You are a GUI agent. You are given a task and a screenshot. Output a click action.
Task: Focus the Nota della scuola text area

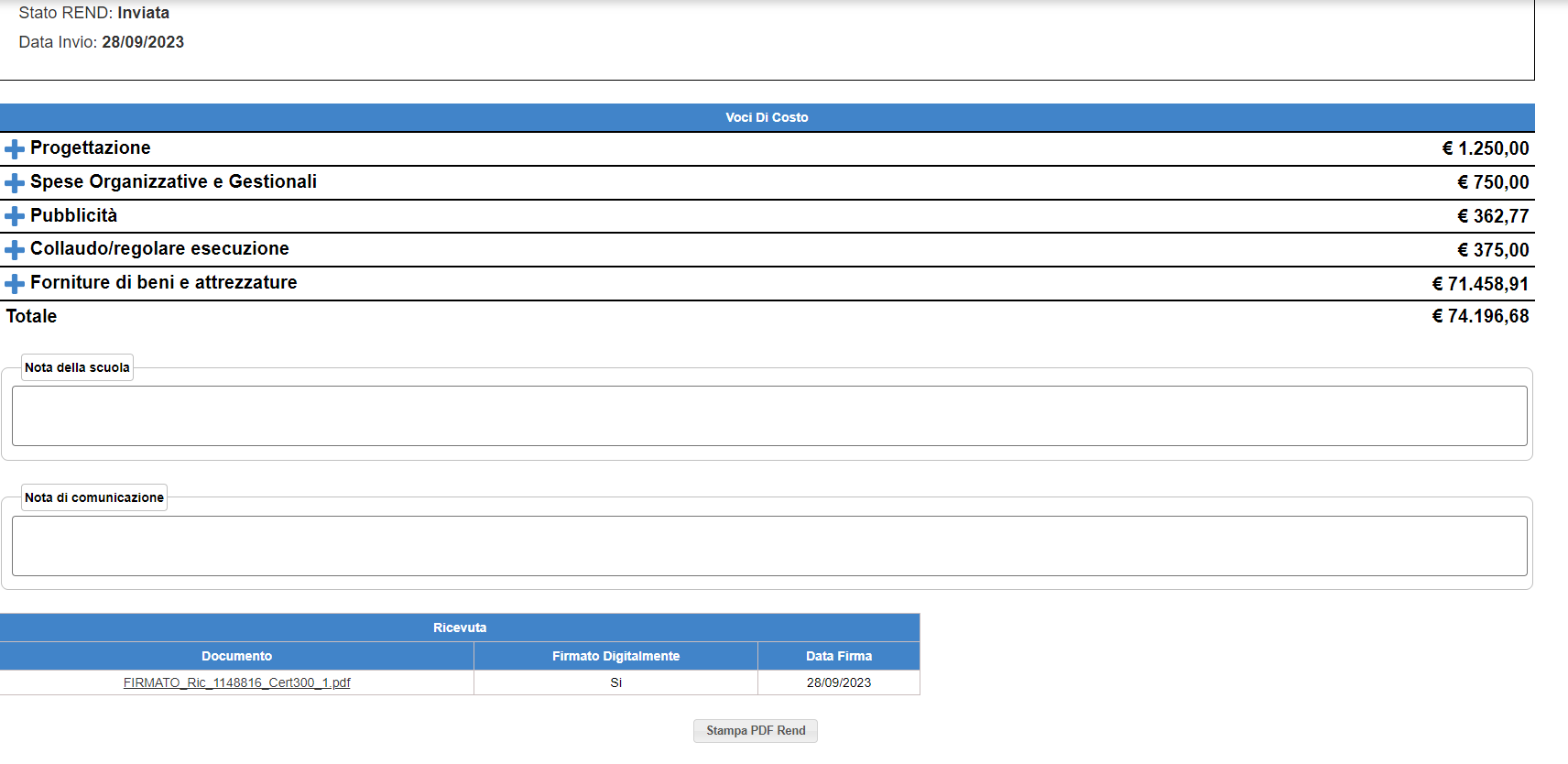pos(768,416)
